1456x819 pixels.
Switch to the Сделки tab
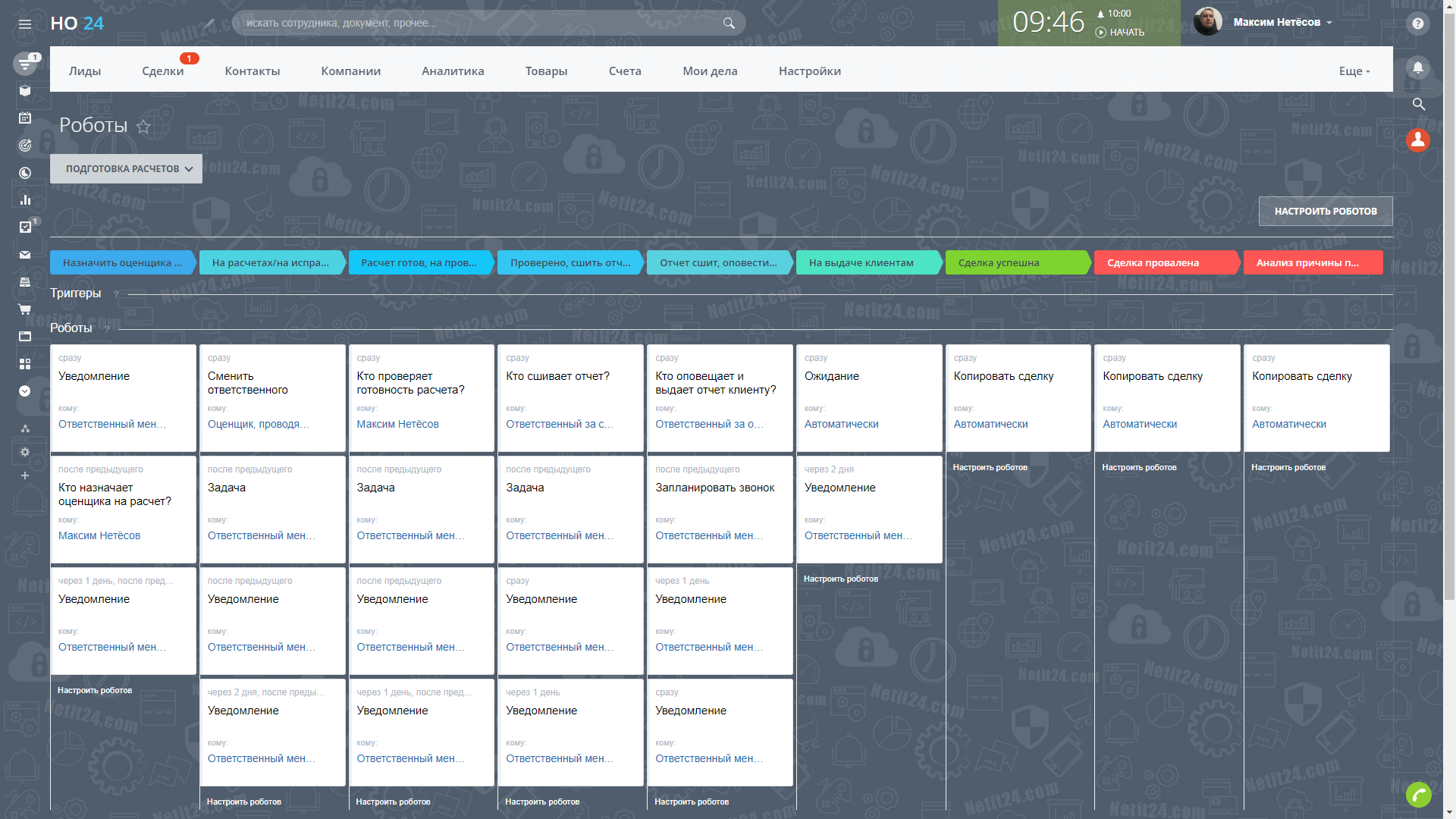162,71
